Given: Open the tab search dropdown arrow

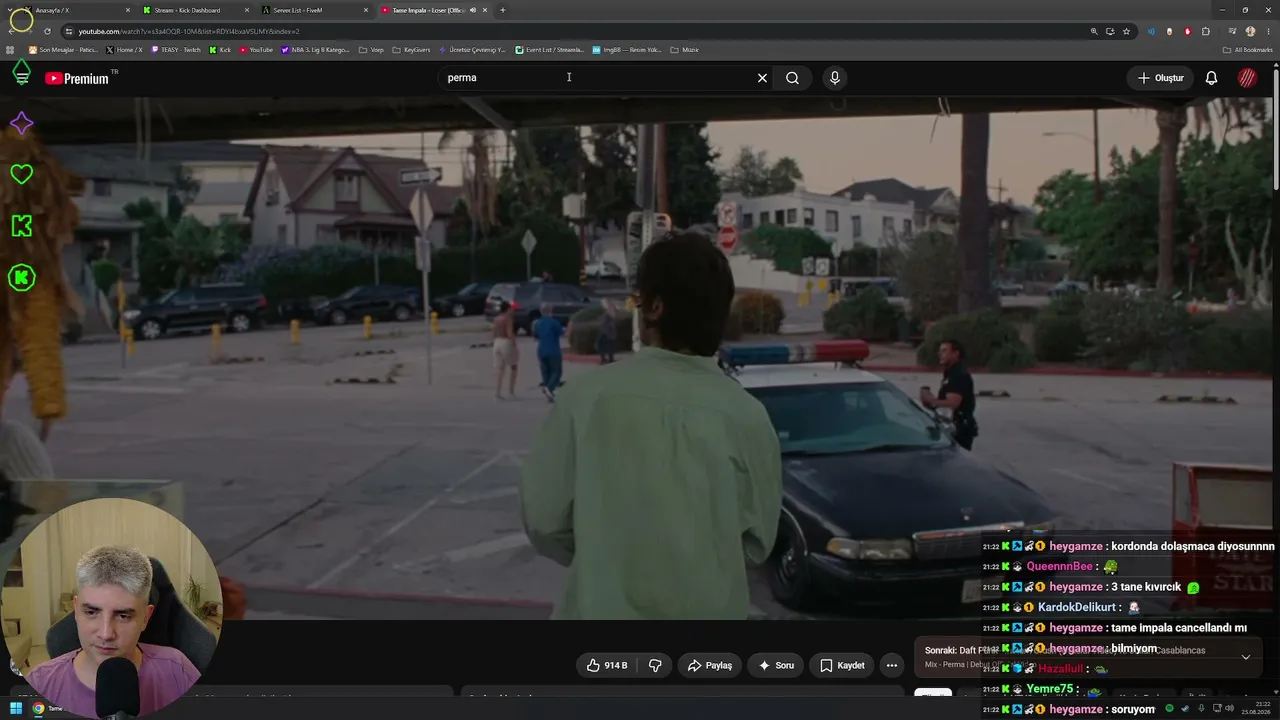Looking at the screenshot, I should point(10,10).
